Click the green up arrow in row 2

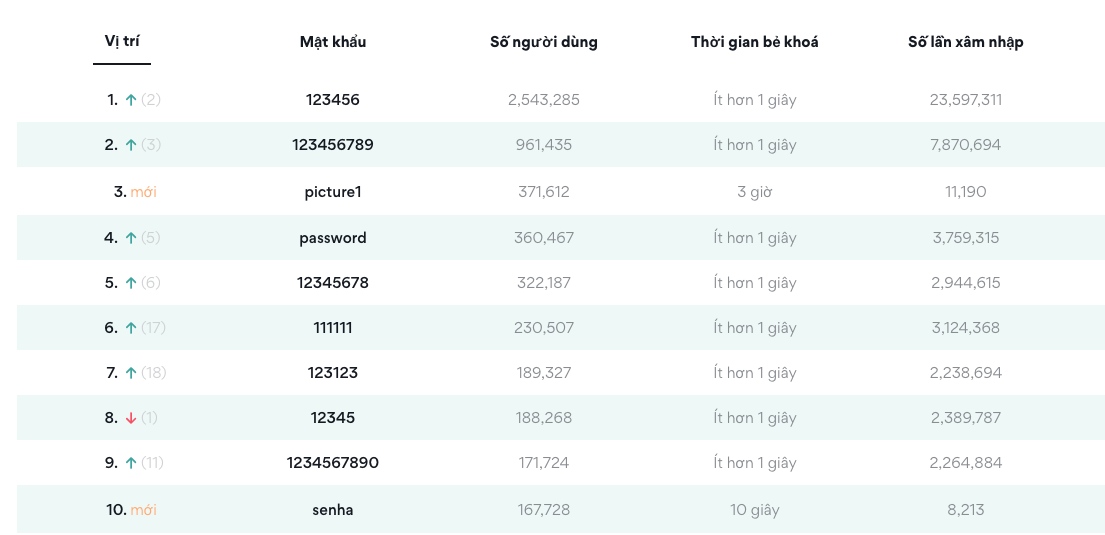click(x=130, y=145)
